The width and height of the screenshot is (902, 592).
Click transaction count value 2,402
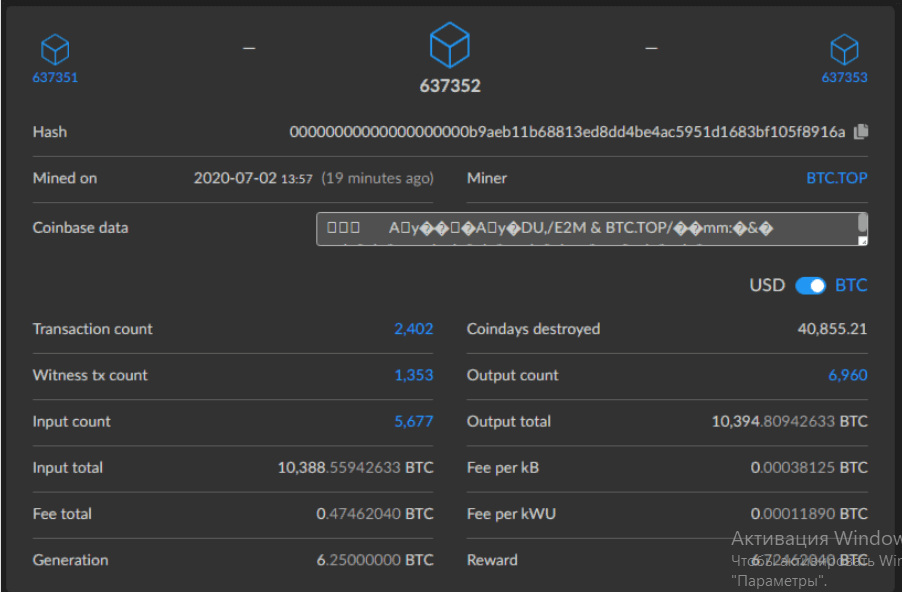413,329
